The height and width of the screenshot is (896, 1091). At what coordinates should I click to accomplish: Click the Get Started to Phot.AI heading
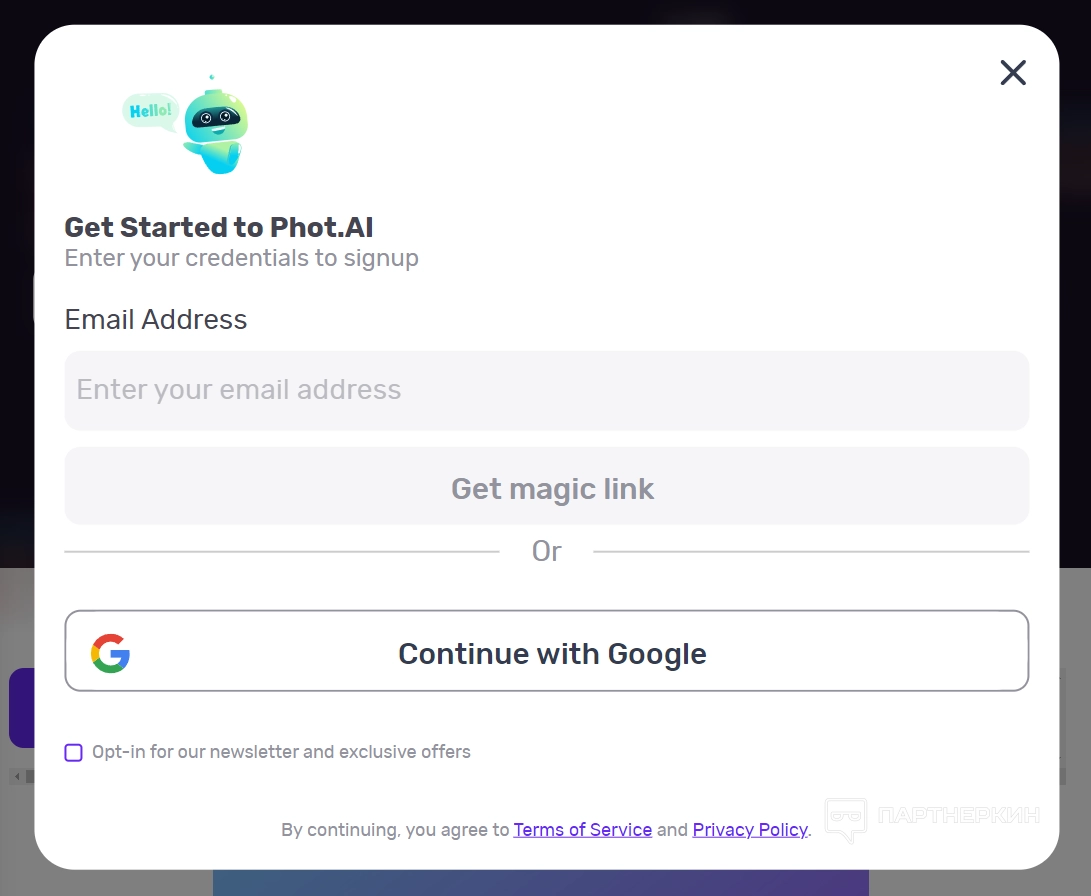[219, 227]
